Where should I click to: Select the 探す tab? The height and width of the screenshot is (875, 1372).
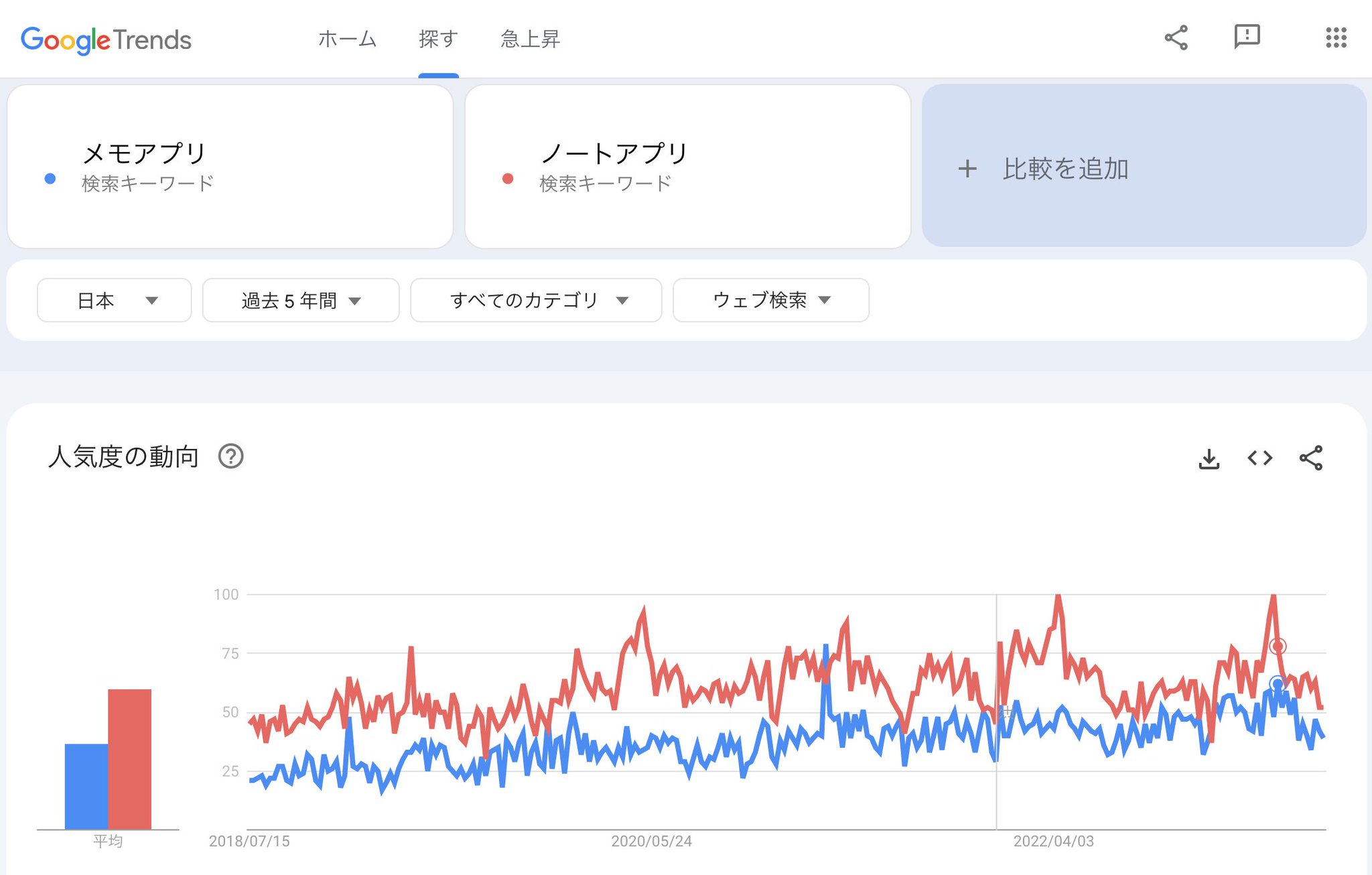[x=438, y=39]
